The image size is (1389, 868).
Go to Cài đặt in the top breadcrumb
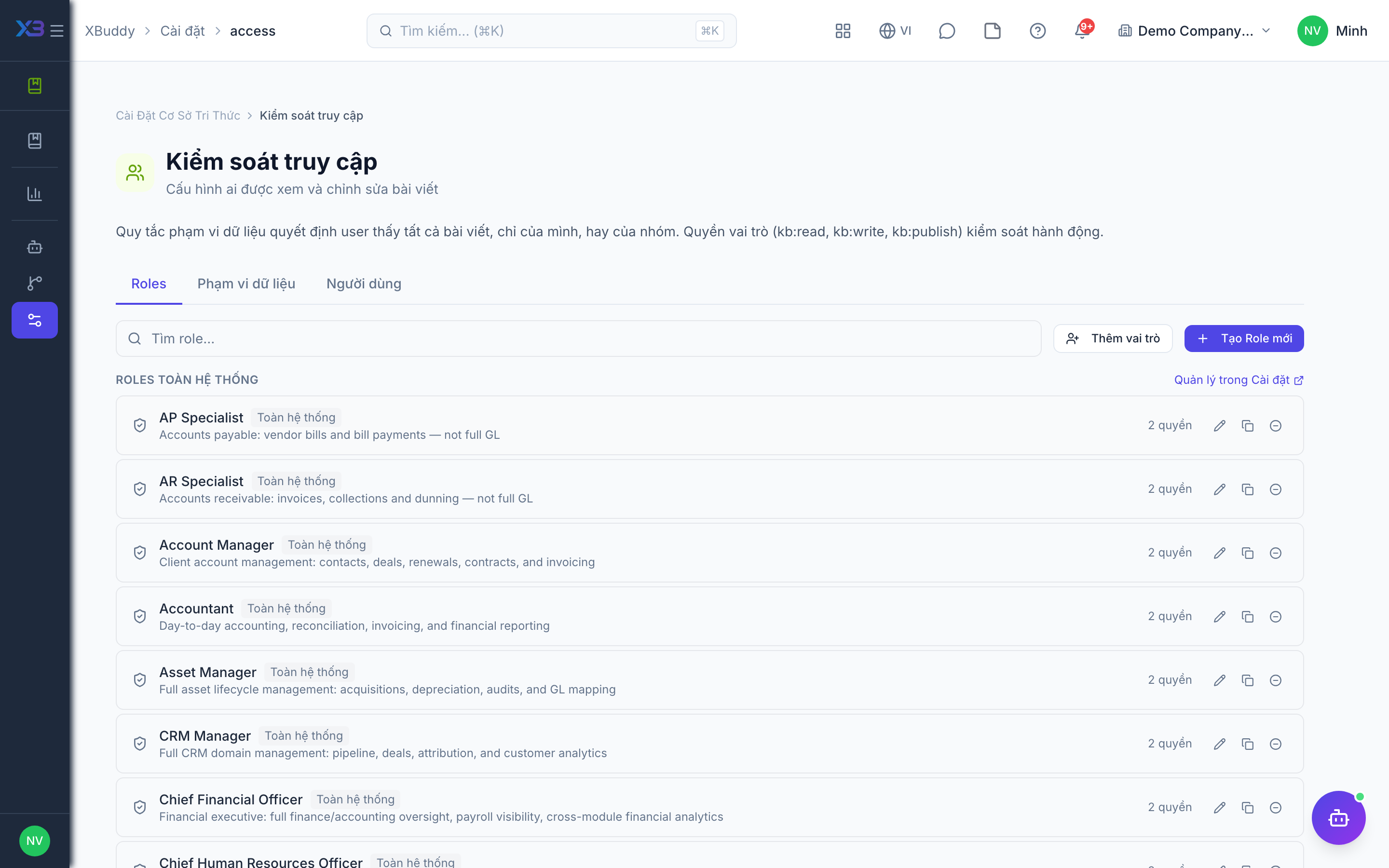[182, 31]
